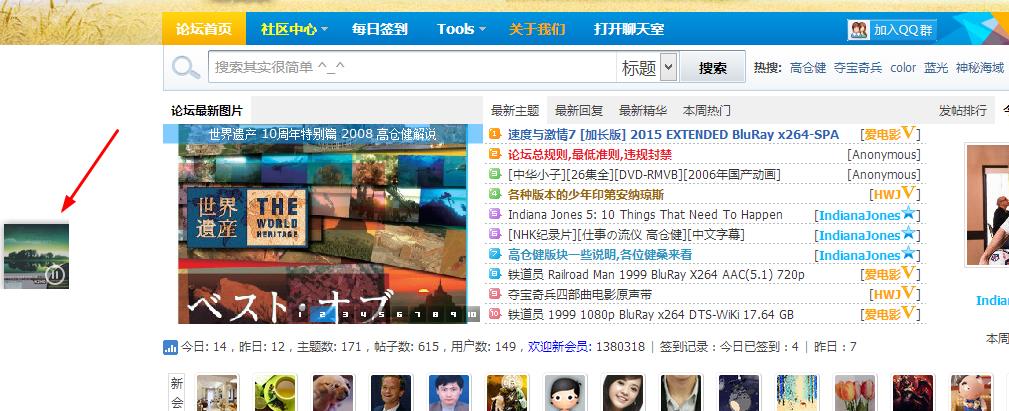Click the QQ group people icon
This screenshot has height=411, width=1009.
(x=859, y=30)
